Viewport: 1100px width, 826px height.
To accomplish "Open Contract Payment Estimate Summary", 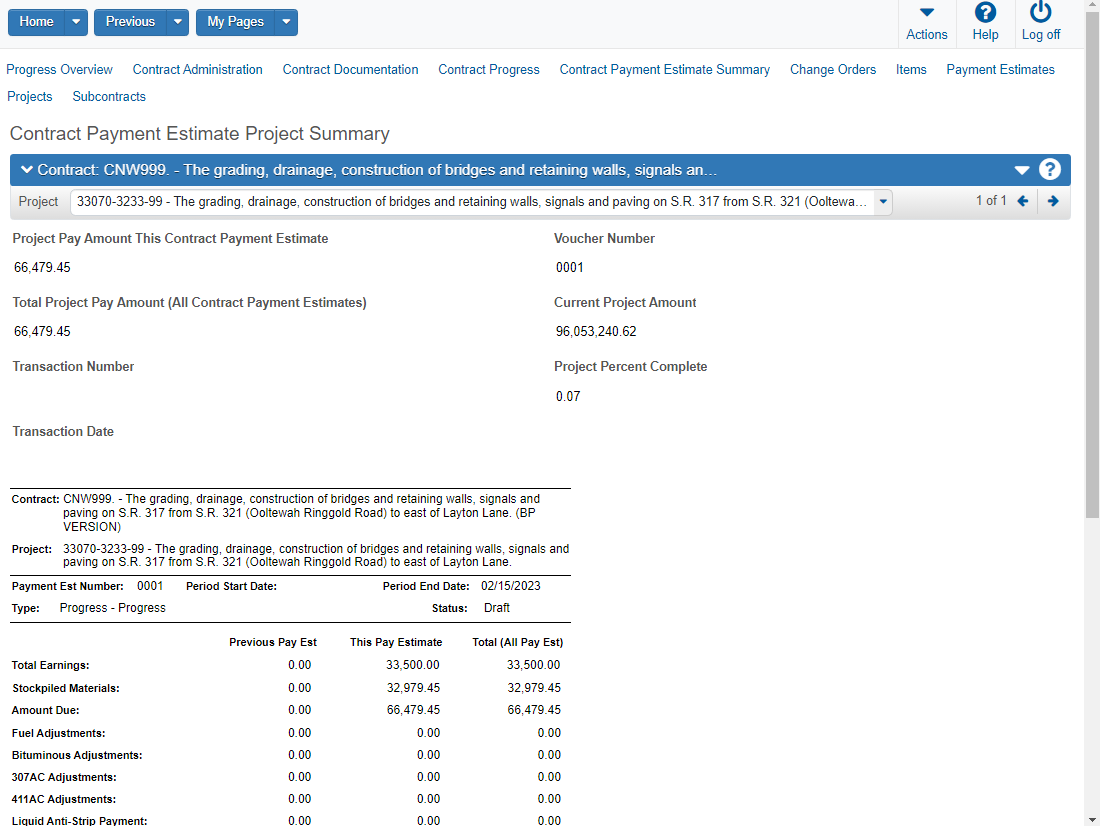I will [x=665, y=69].
